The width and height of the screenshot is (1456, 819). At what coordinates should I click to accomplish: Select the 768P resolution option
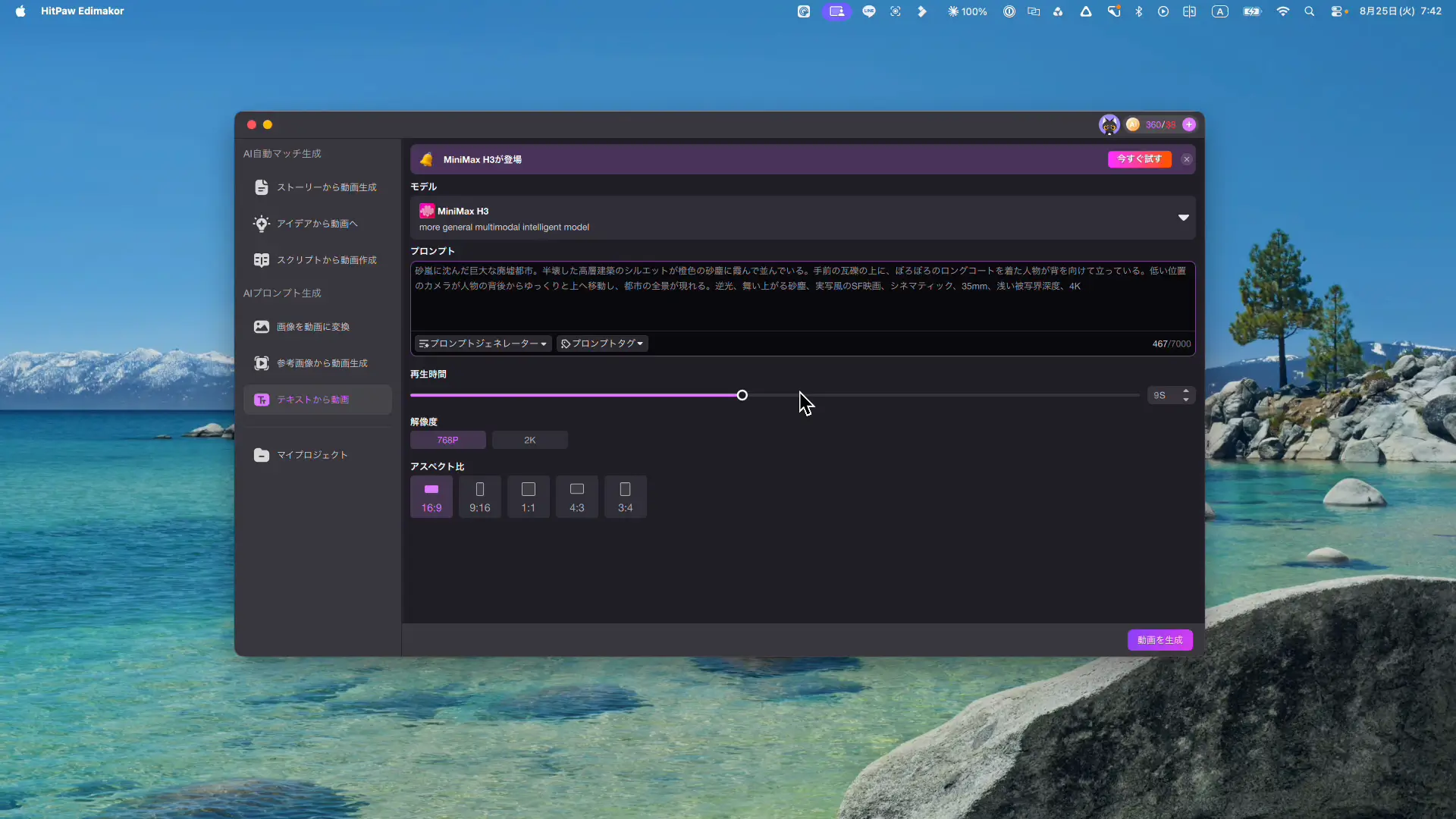click(x=448, y=440)
